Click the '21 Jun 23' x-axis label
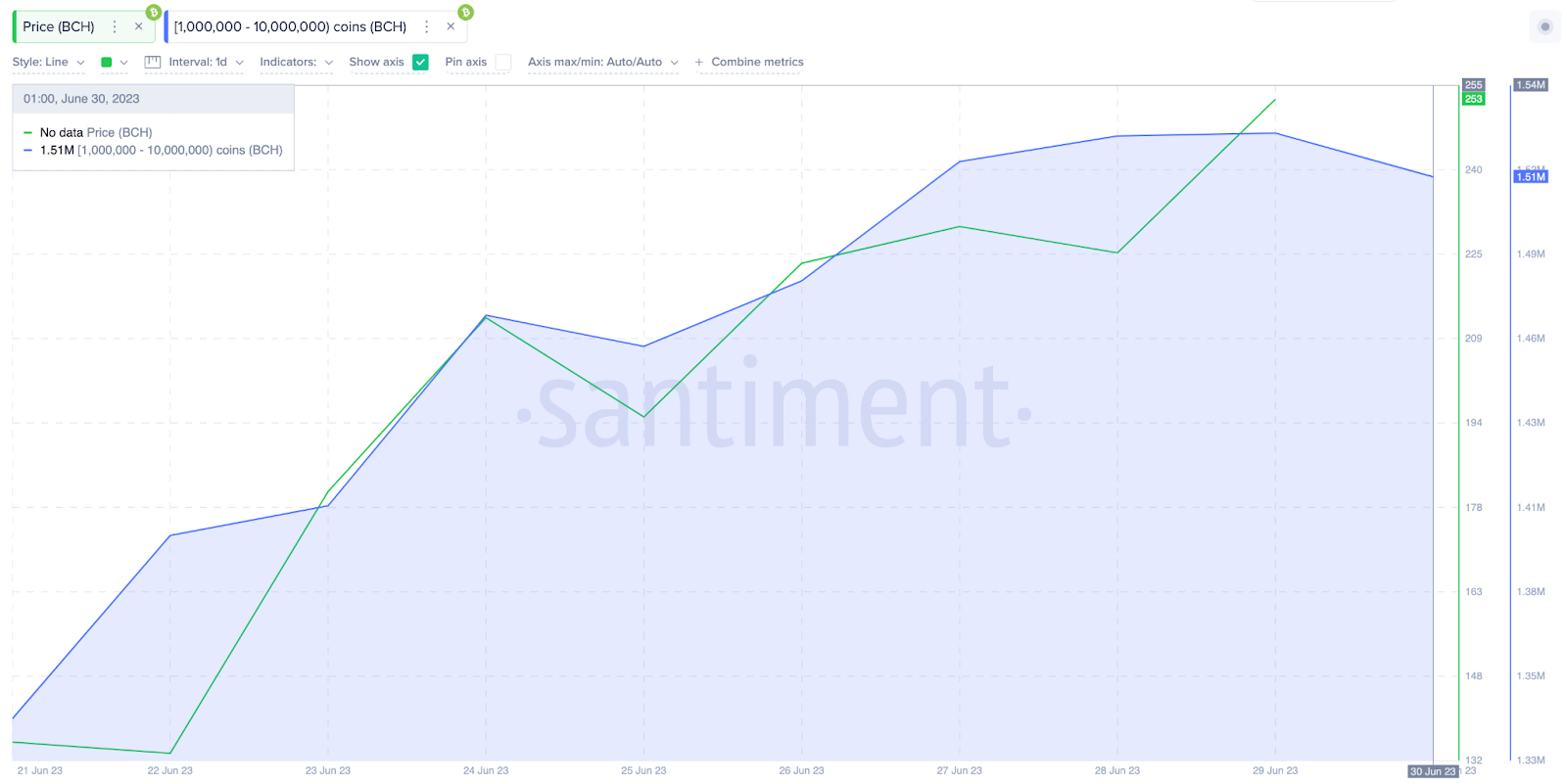The image size is (1567, 784). (40, 770)
